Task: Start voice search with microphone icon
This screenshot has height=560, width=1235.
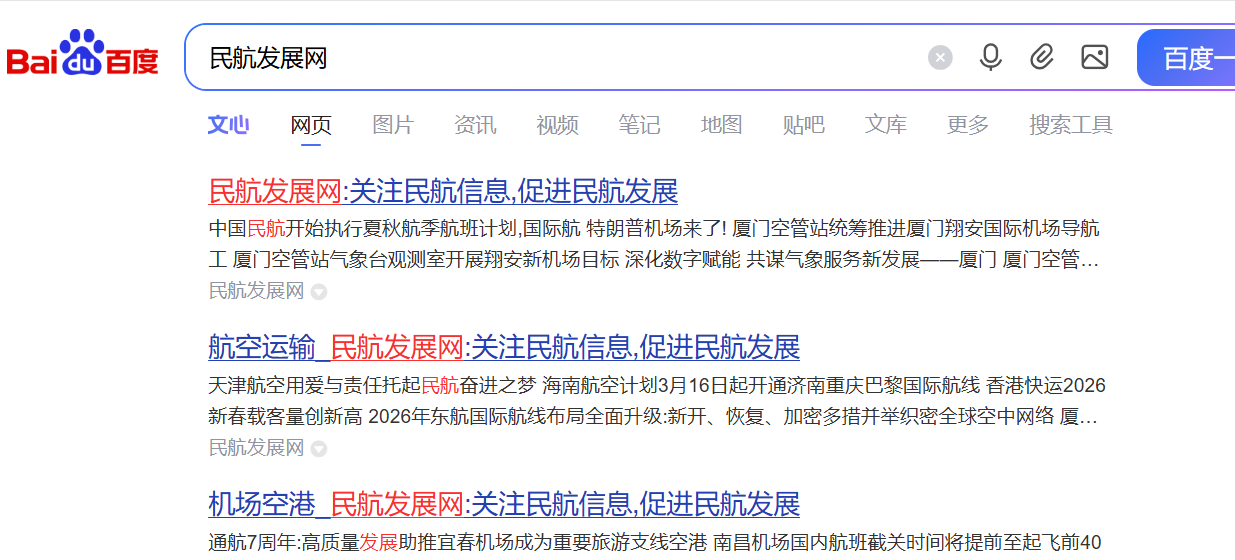Action: click(x=990, y=57)
